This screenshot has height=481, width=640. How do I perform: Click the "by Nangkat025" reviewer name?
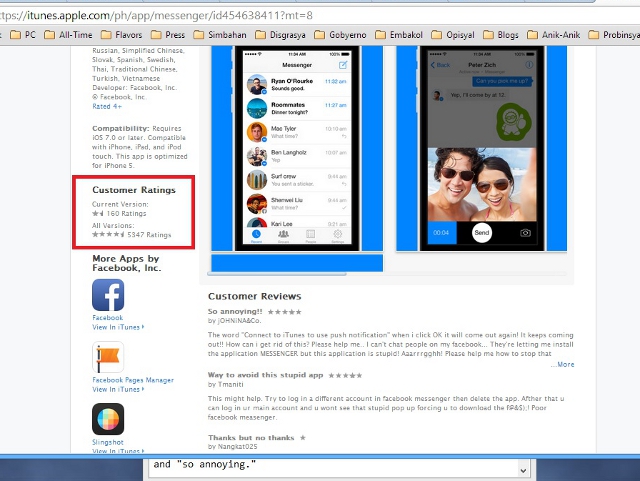(x=233, y=447)
